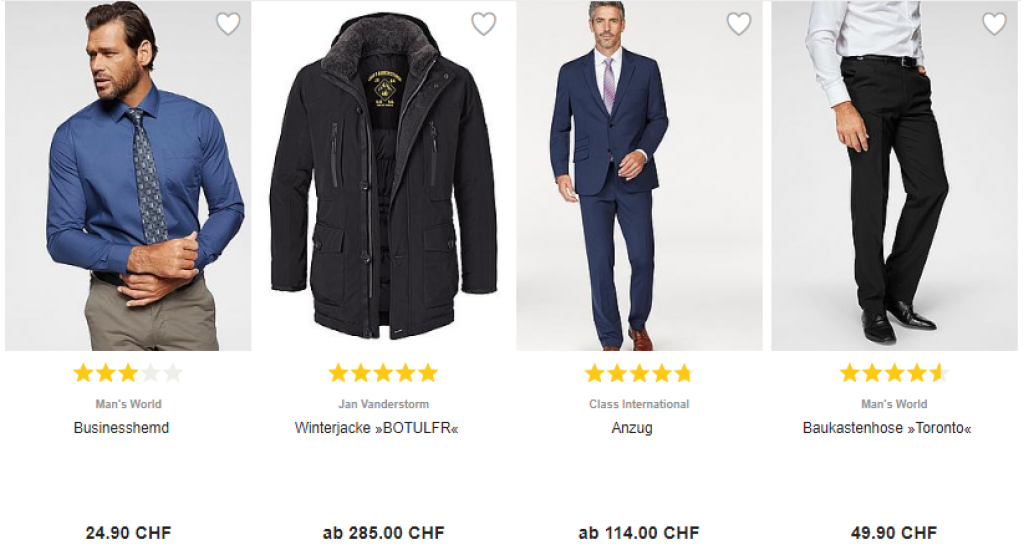Open Winterjacke »BOTULFR« product link
The width and height of the screenshot is (1024, 560).
tap(376, 428)
